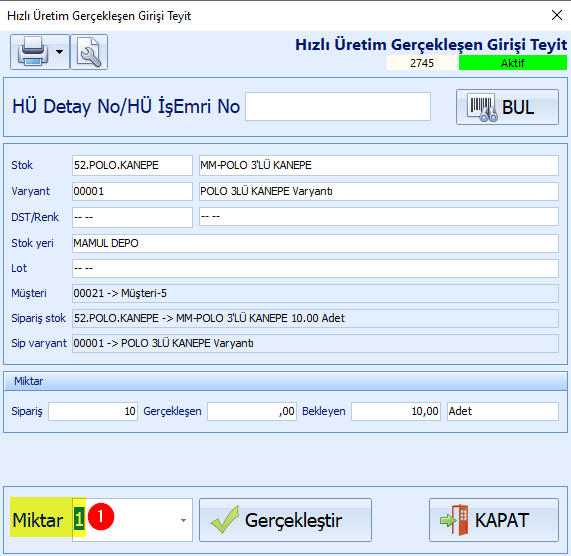Click the Müşteri field 00021 -> Müşteri-5
The image size is (571, 556).
[315, 293]
